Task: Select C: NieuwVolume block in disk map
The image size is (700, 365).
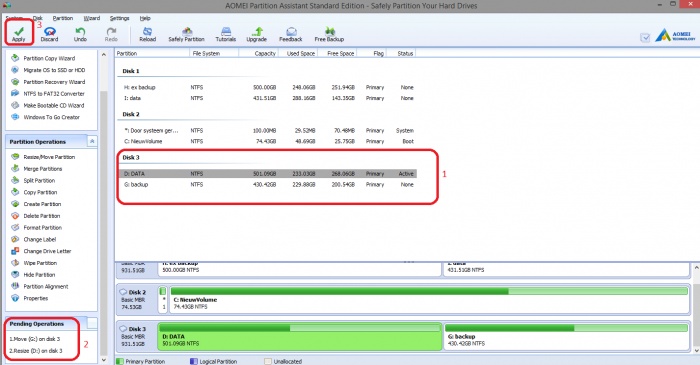Action: click(x=429, y=299)
